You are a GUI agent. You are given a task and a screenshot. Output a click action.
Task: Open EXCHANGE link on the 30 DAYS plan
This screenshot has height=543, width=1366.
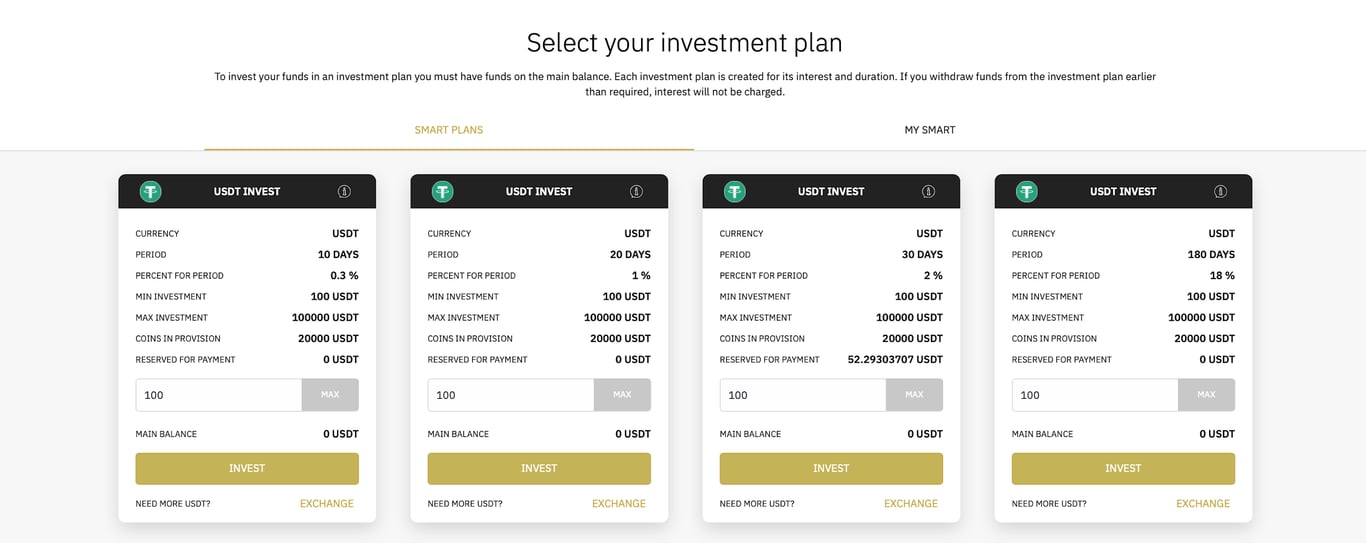click(x=911, y=504)
